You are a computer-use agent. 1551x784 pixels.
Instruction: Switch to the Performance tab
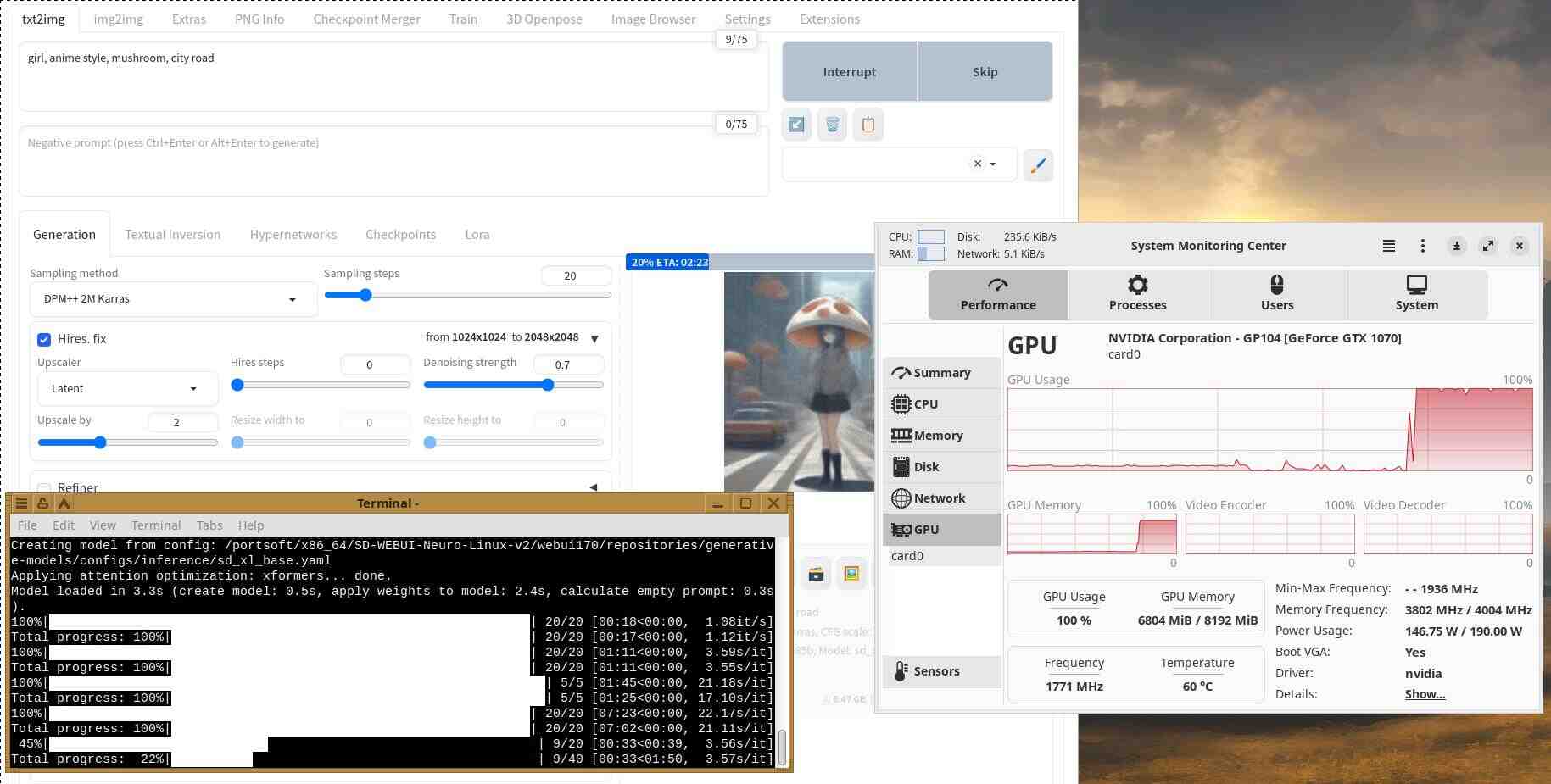[x=998, y=294]
